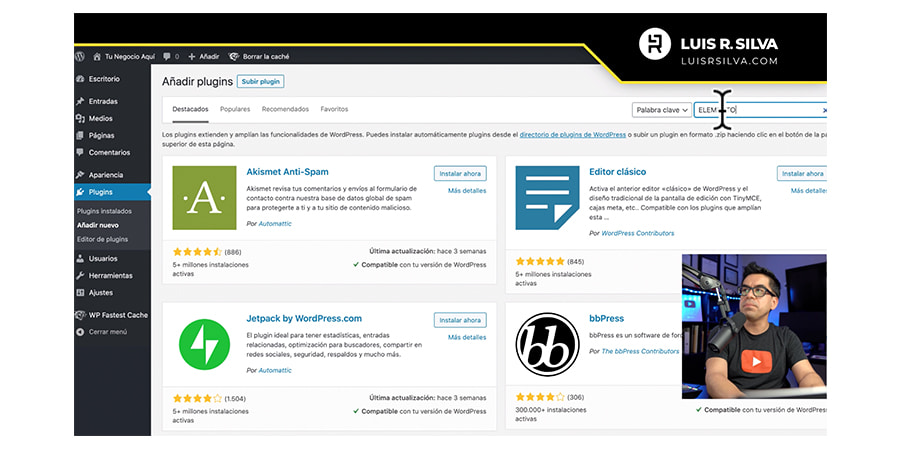
Task: Click the Añadir plus item in admin bar
Action: tap(204, 56)
